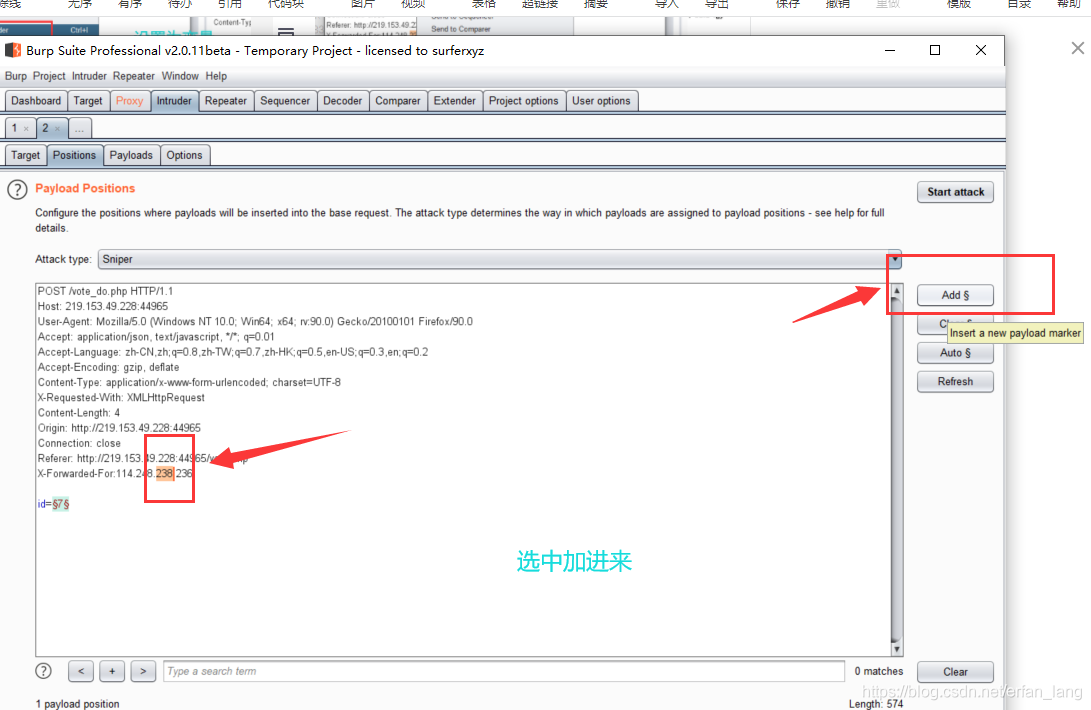This screenshot has height=710, width=1091.
Task: Click the highlighted 238 in X-Forwarded-For
Action: pyautogui.click(x=165, y=473)
